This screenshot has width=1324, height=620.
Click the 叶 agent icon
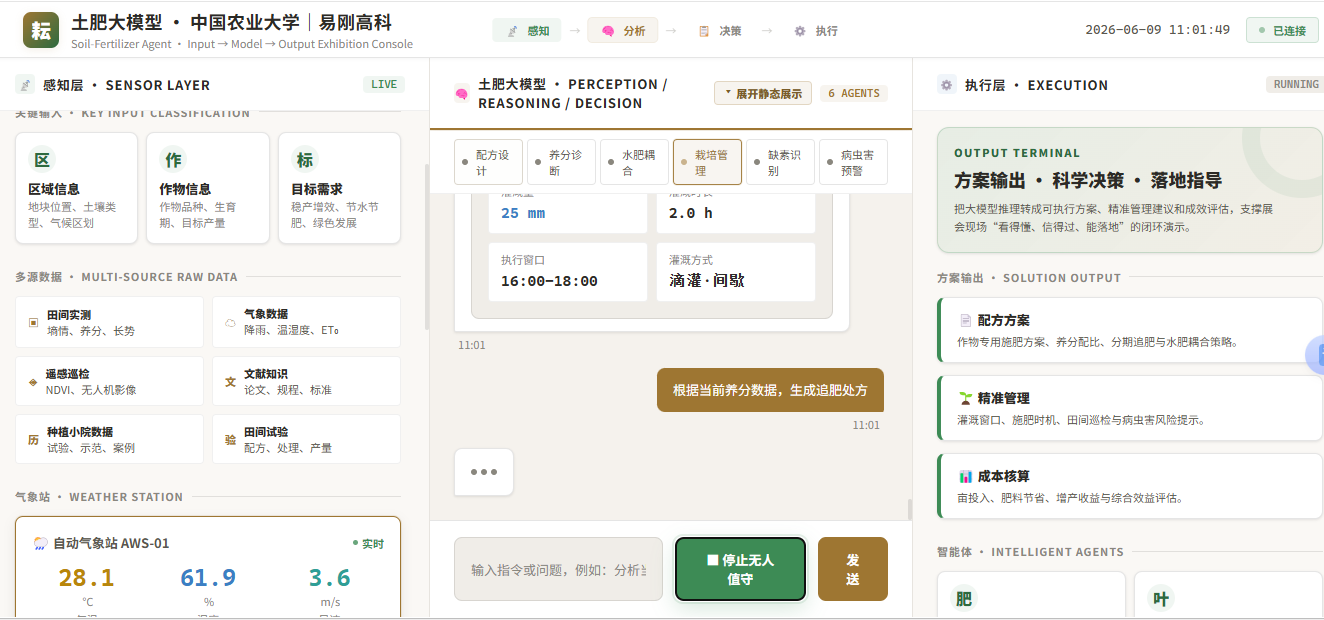[x=1161, y=599]
